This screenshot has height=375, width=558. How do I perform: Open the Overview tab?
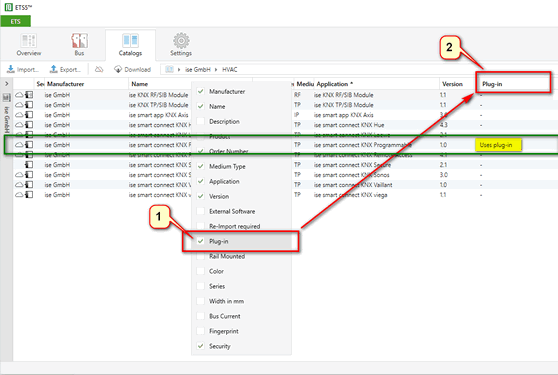tap(28, 45)
